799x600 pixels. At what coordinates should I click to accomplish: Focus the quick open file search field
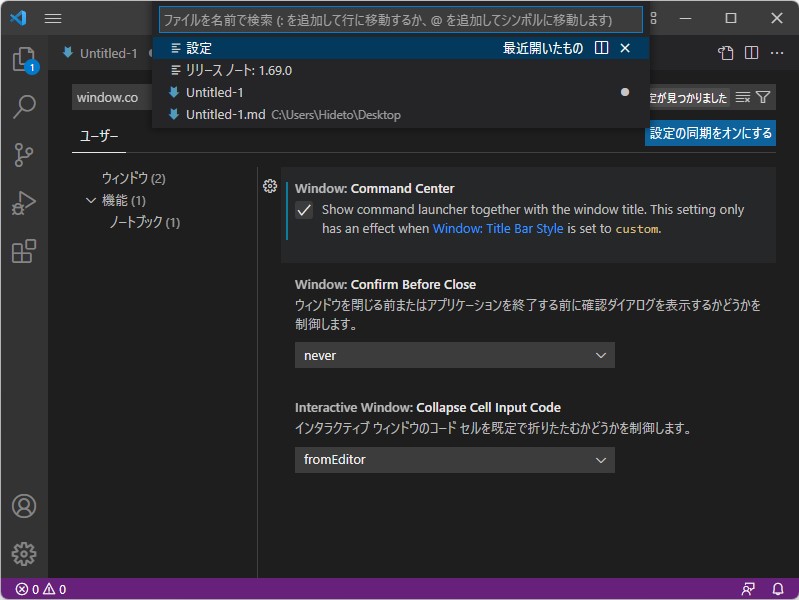click(x=401, y=20)
